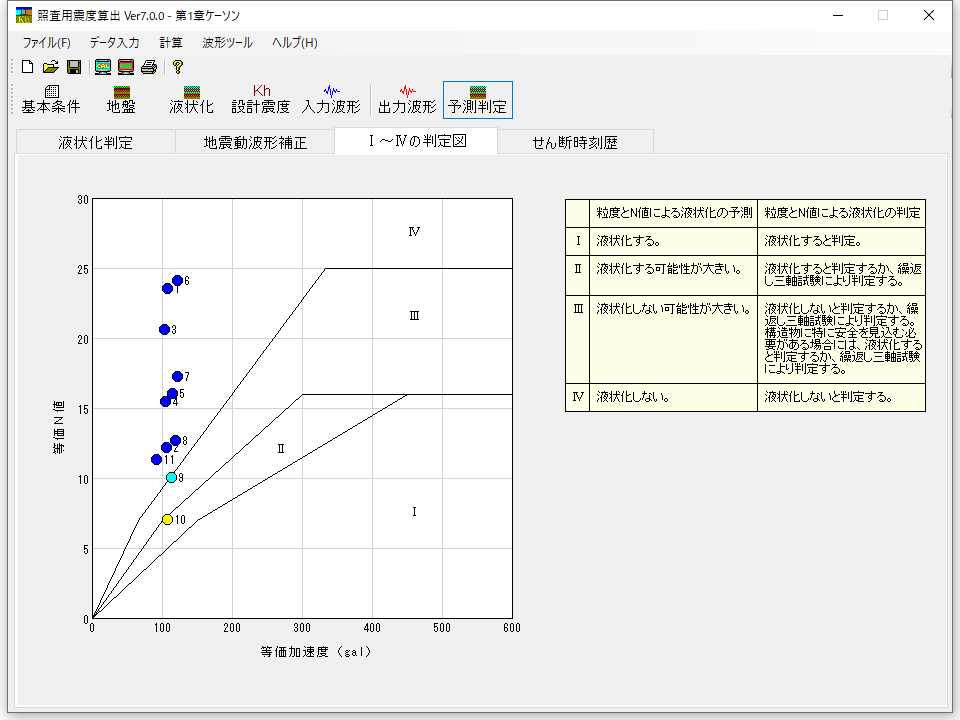Click the blue data point labeled 5

point(173,394)
